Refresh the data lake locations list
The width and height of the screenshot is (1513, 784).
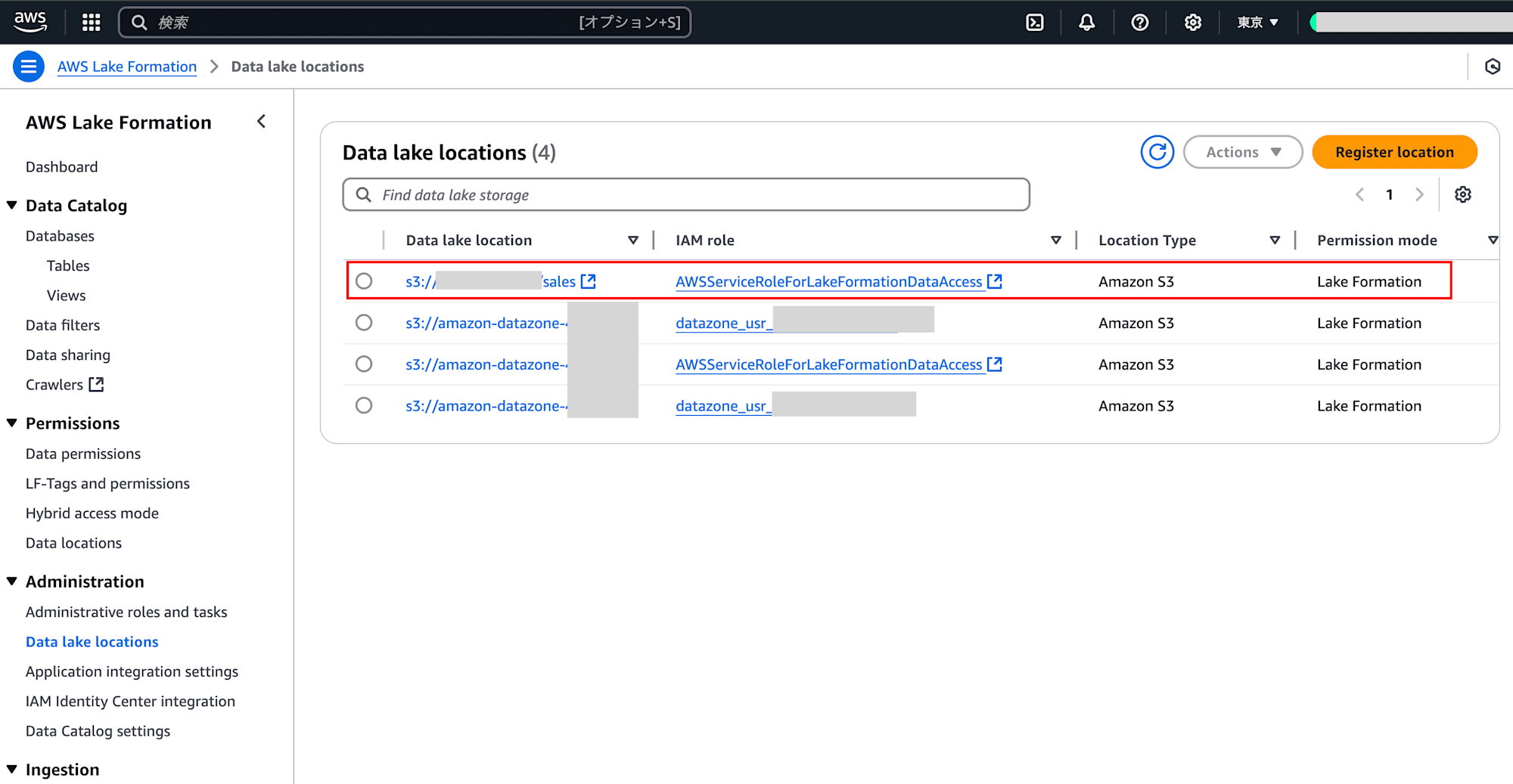pos(1157,152)
